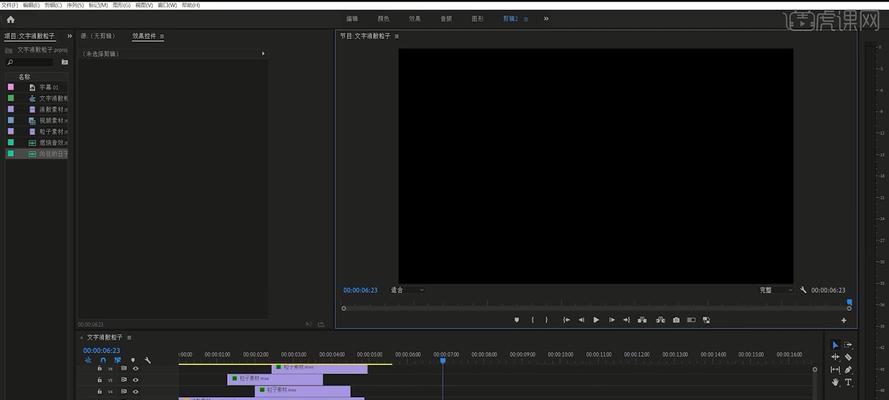Select the Ripple Edit tool
This screenshot has height=400, width=889.
[835, 357]
